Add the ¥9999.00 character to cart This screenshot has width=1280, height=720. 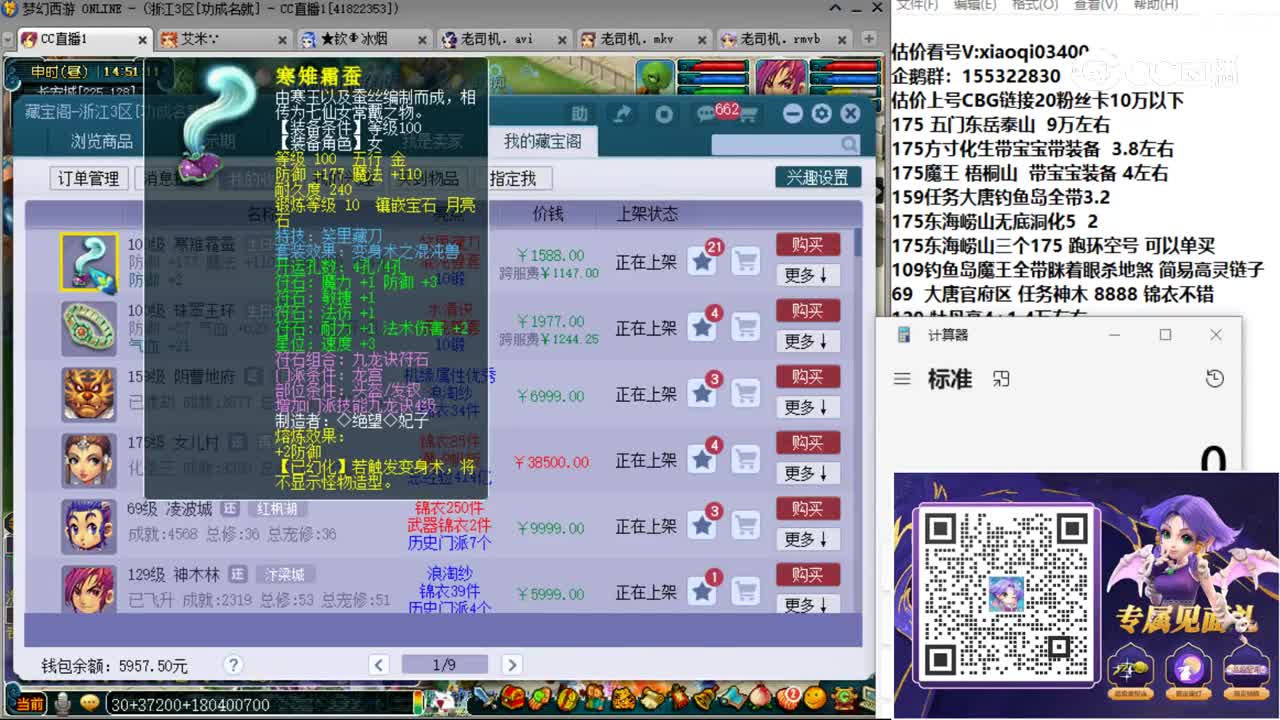[x=745, y=526]
